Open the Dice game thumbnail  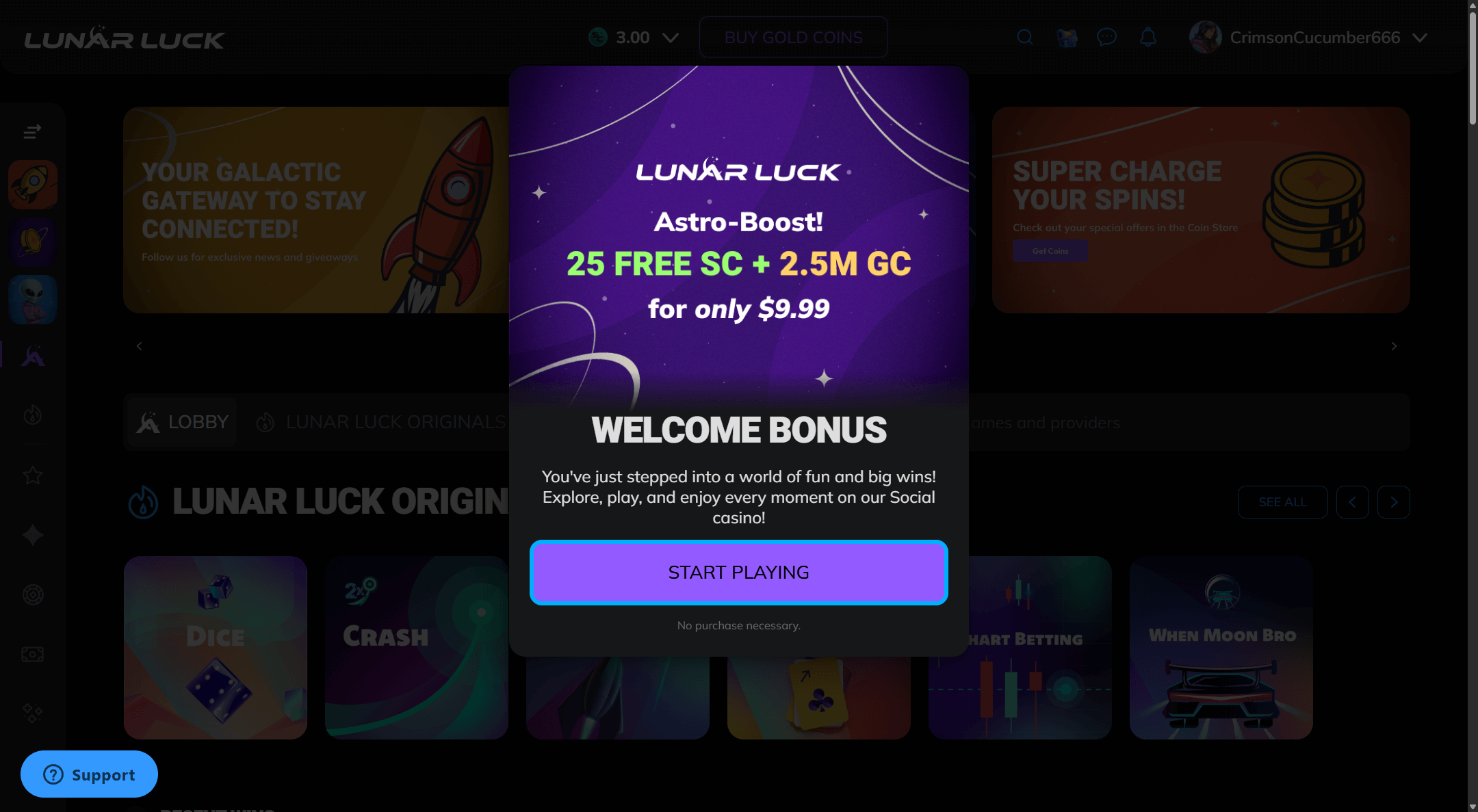tap(216, 647)
